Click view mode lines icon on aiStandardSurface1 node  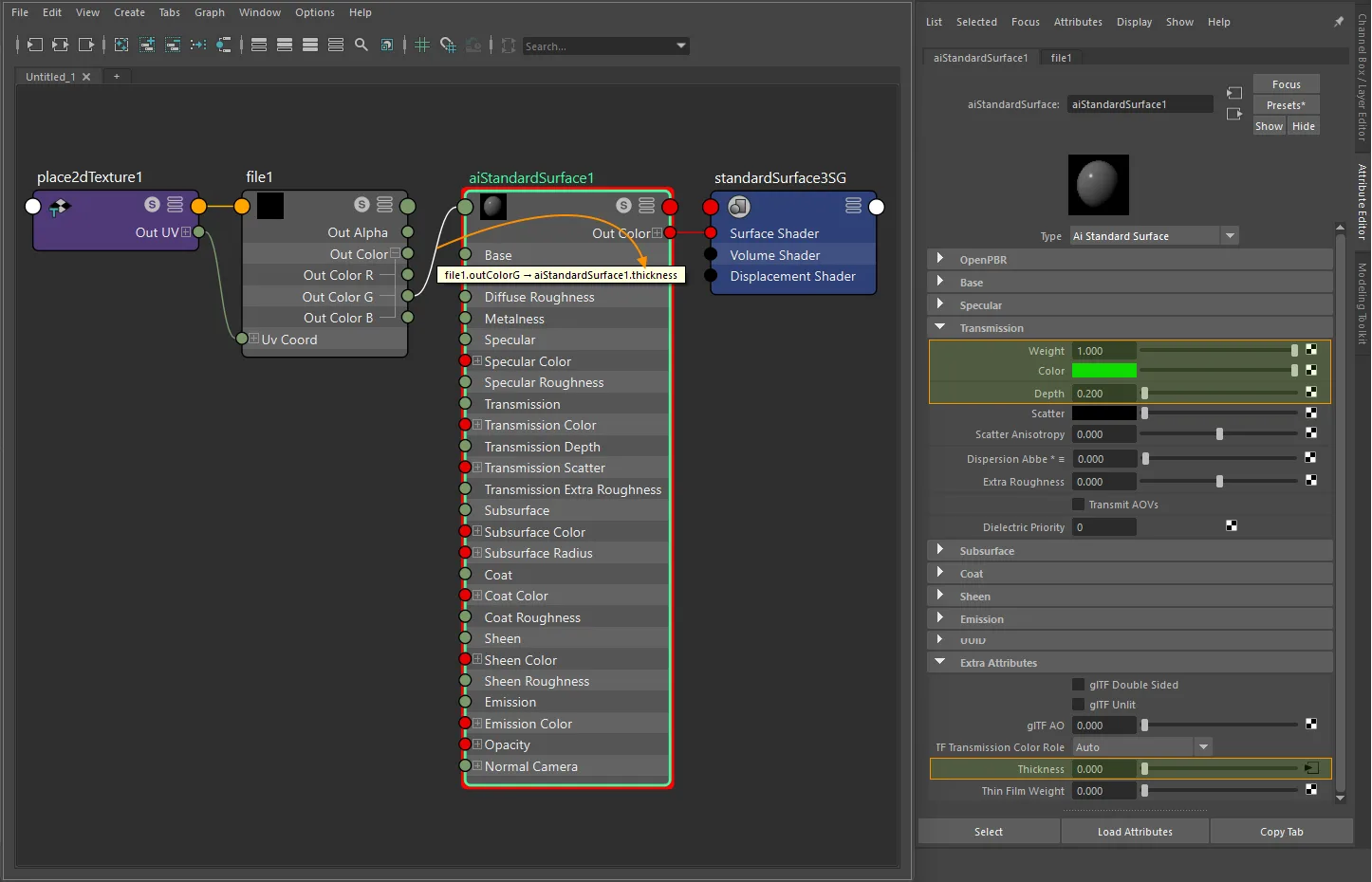647,205
